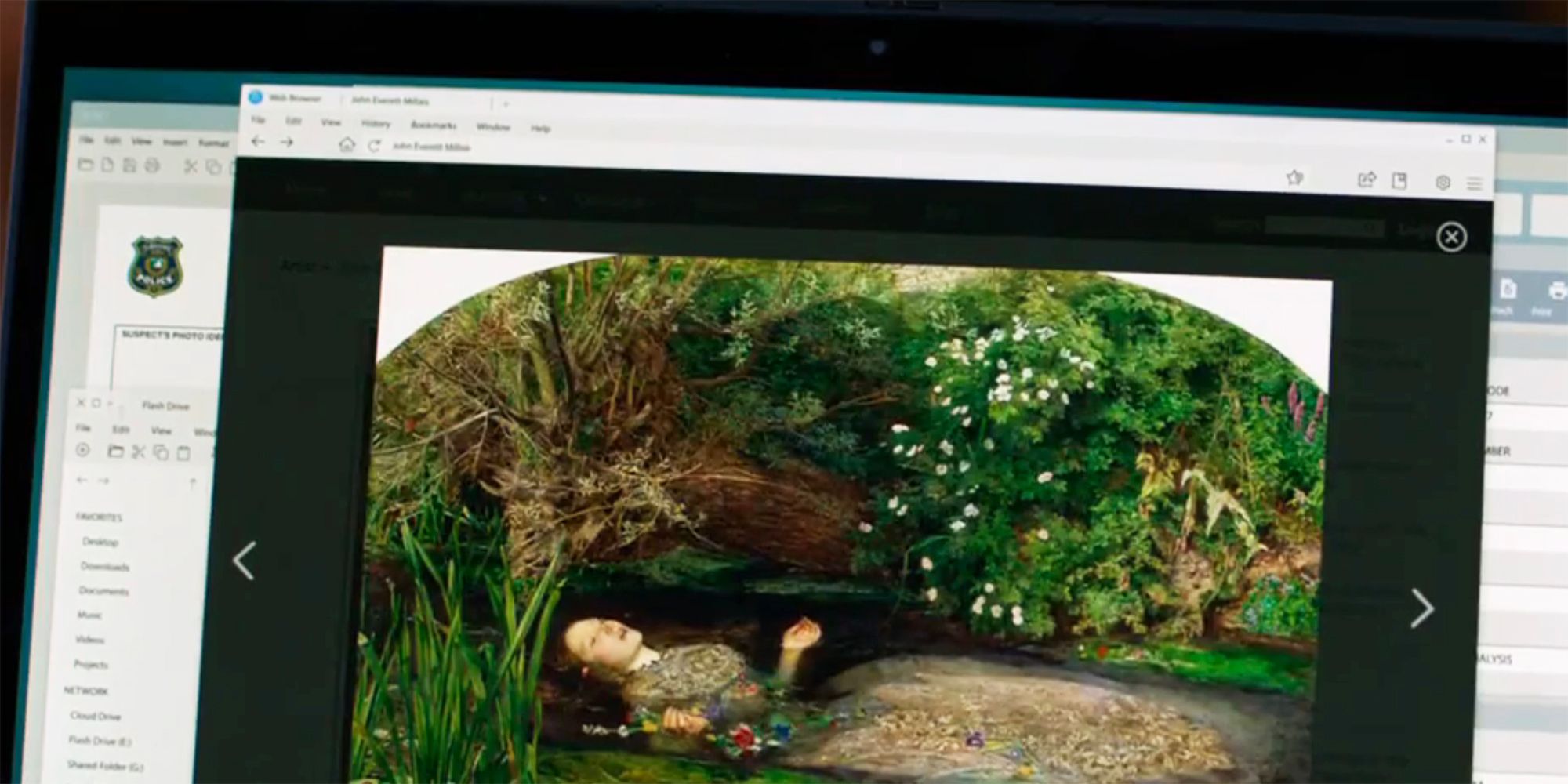Open the browser's home page icon

point(347,144)
